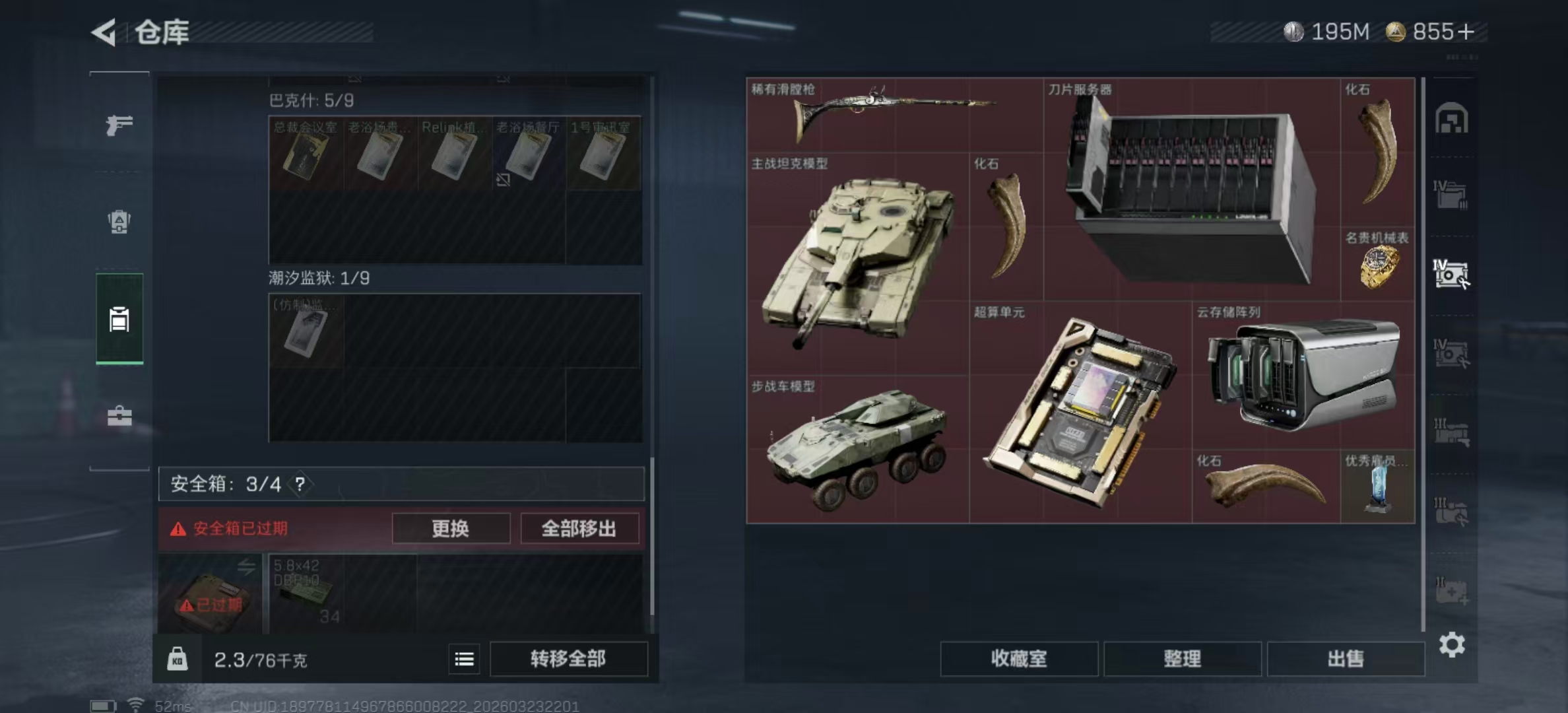Click the safe box question mark help
Screen dimensions: 1568x713
300,484
